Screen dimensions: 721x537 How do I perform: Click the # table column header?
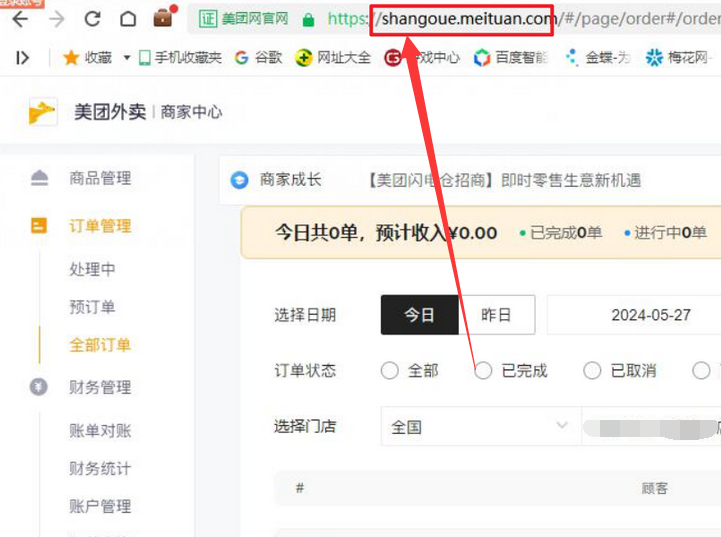click(300, 488)
